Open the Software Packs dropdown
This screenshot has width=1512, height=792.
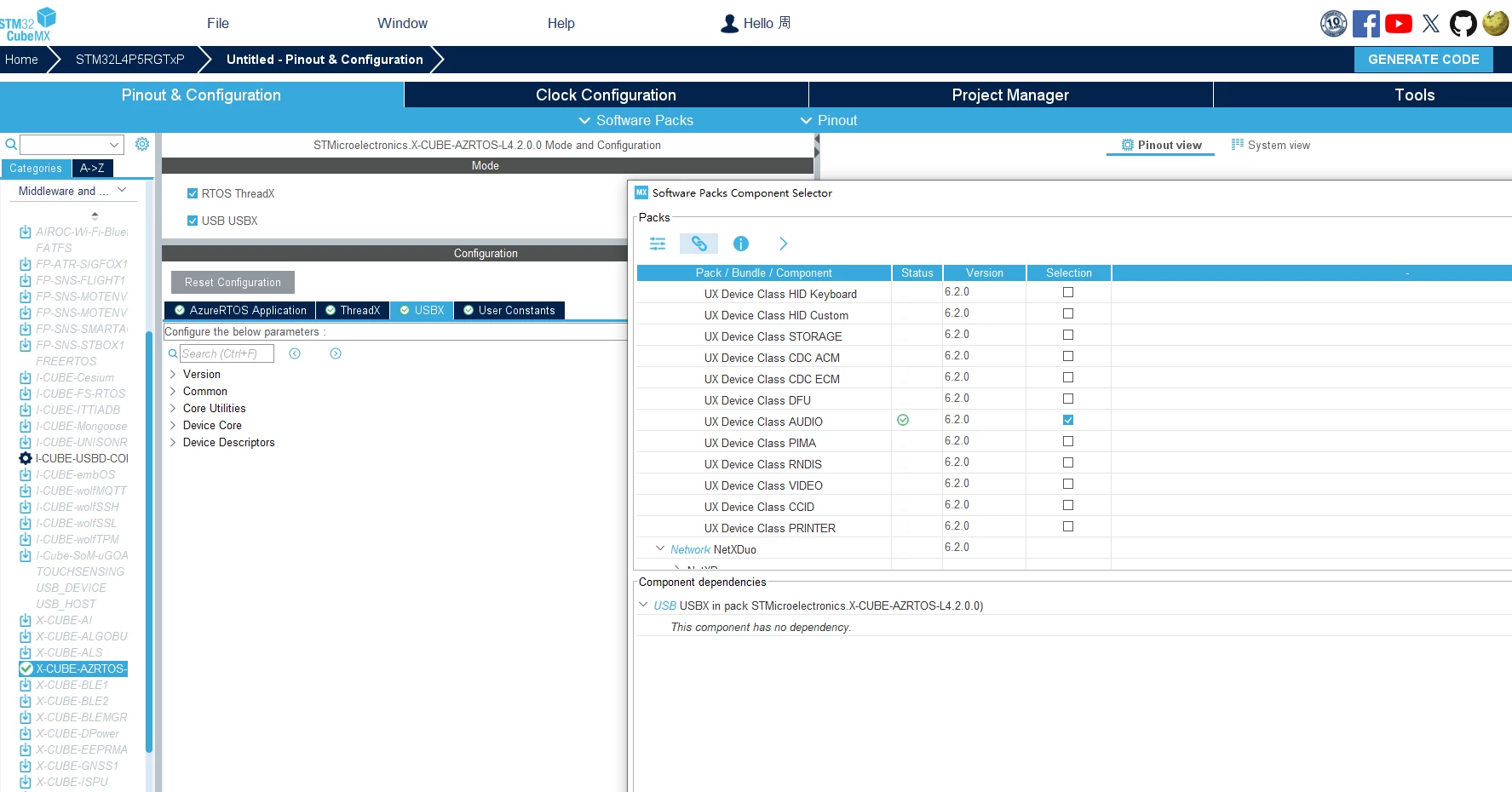tap(636, 120)
